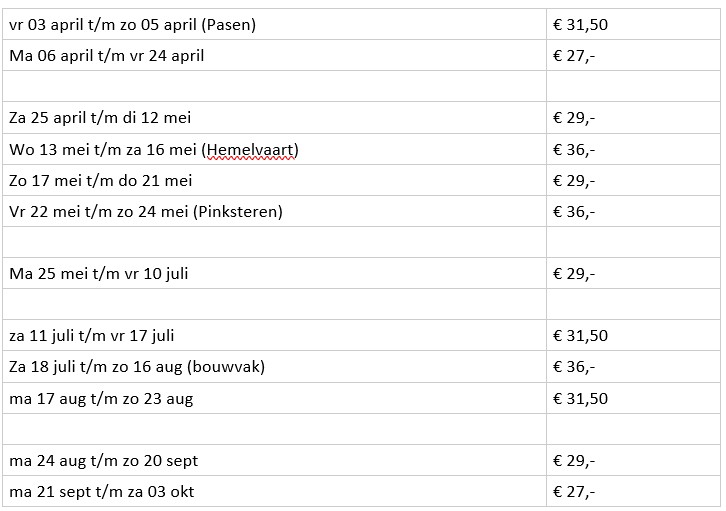The height and width of the screenshot is (511, 726).
Task: Select the € 27,- price for 21 sept period
Action: click(x=574, y=492)
